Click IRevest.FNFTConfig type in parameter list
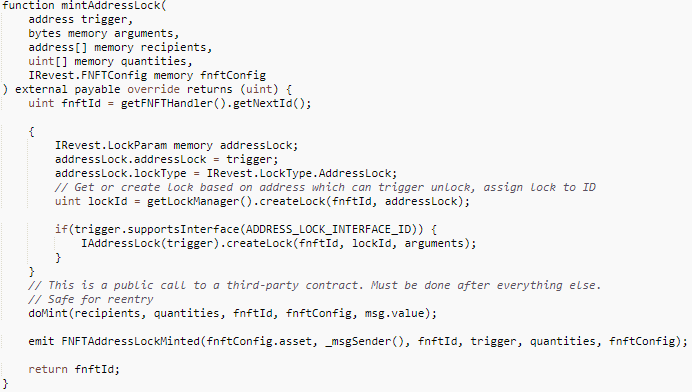This screenshot has width=692, height=392. pos(87,75)
